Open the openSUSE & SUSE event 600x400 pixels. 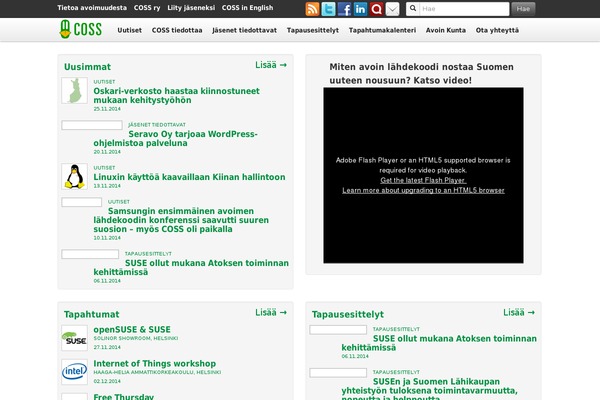tap(132, 330)
